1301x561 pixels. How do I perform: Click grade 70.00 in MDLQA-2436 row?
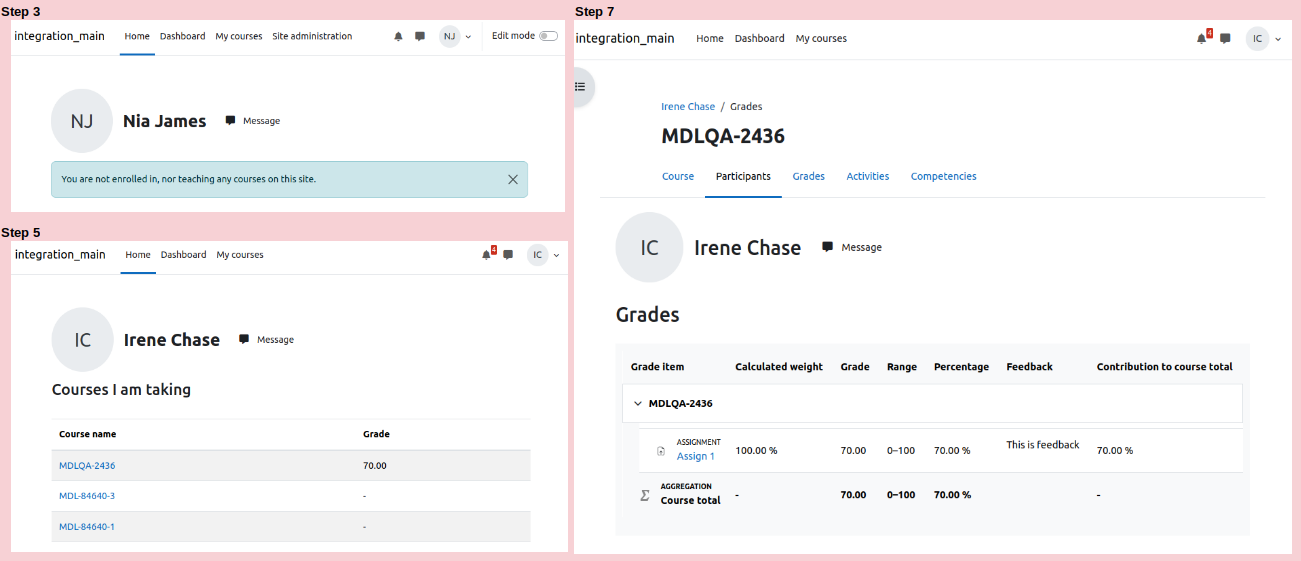coord(375,466)
